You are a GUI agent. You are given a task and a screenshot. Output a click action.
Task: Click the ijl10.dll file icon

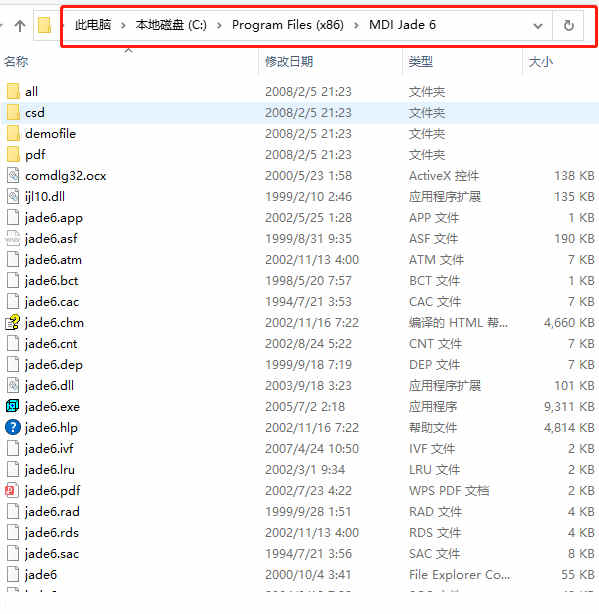[x=13, y=196]
